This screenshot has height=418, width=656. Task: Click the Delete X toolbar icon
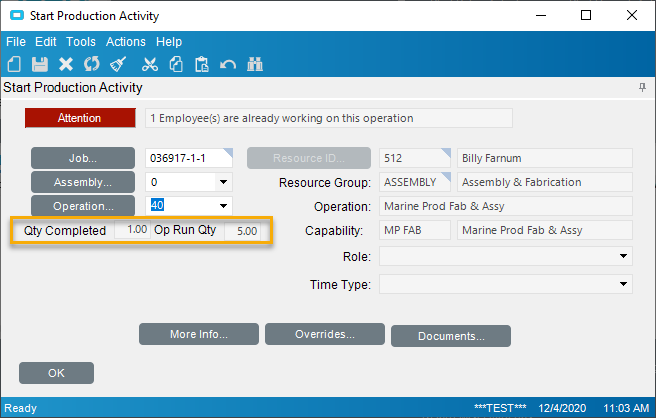pos(66,64)
